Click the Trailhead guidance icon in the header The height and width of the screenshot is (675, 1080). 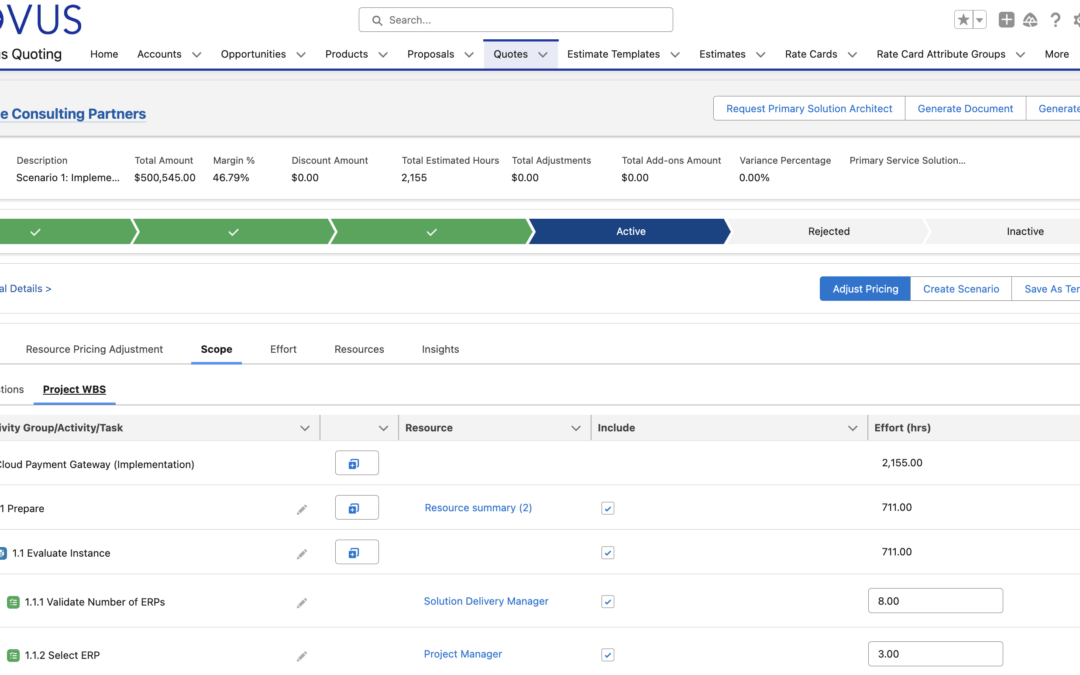click(1030, 19)
